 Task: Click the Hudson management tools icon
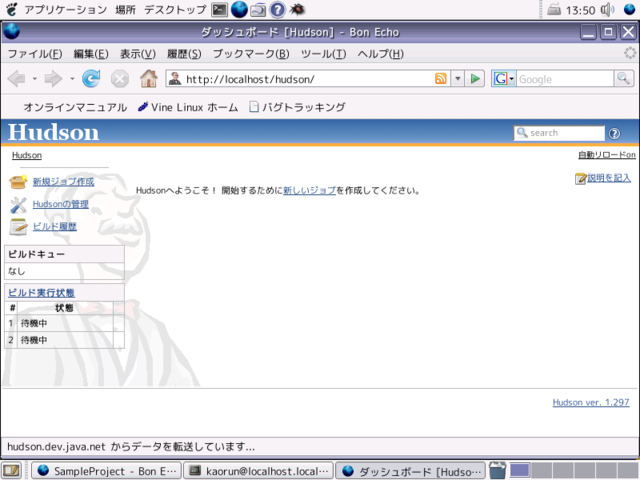(18, 205)
